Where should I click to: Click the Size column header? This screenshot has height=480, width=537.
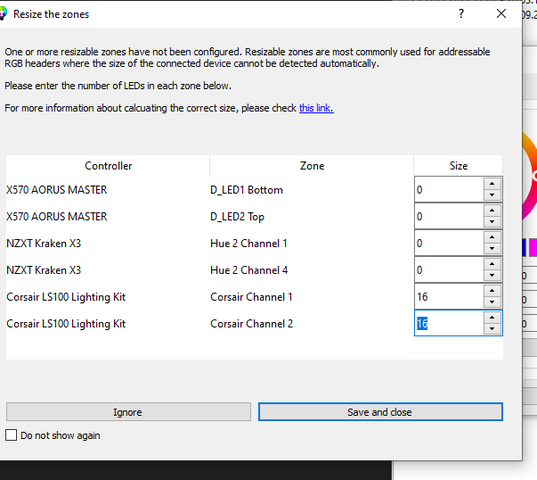click(x=458, y=166)
